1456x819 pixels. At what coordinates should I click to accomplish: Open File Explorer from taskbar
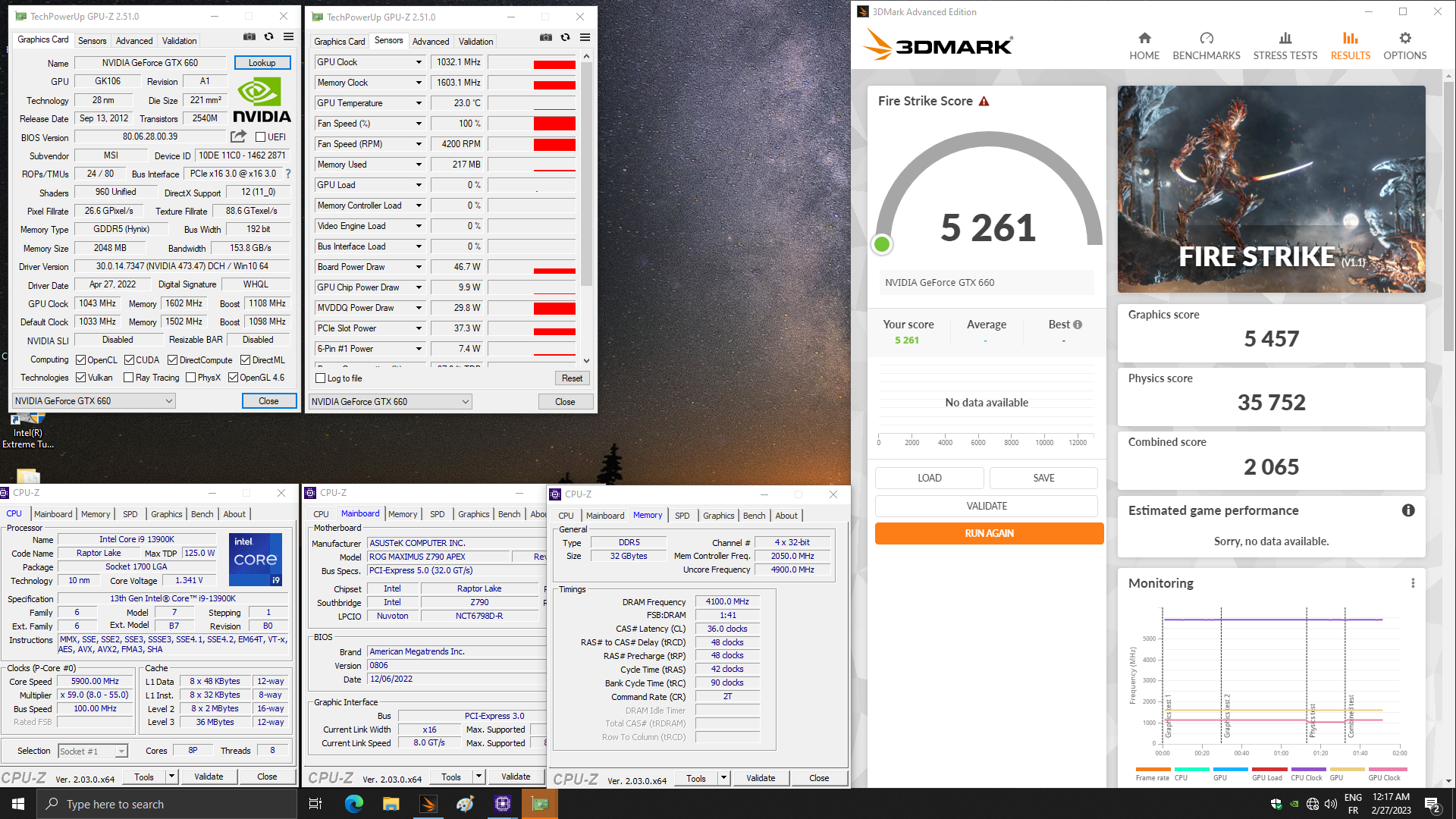coord(391,804)
